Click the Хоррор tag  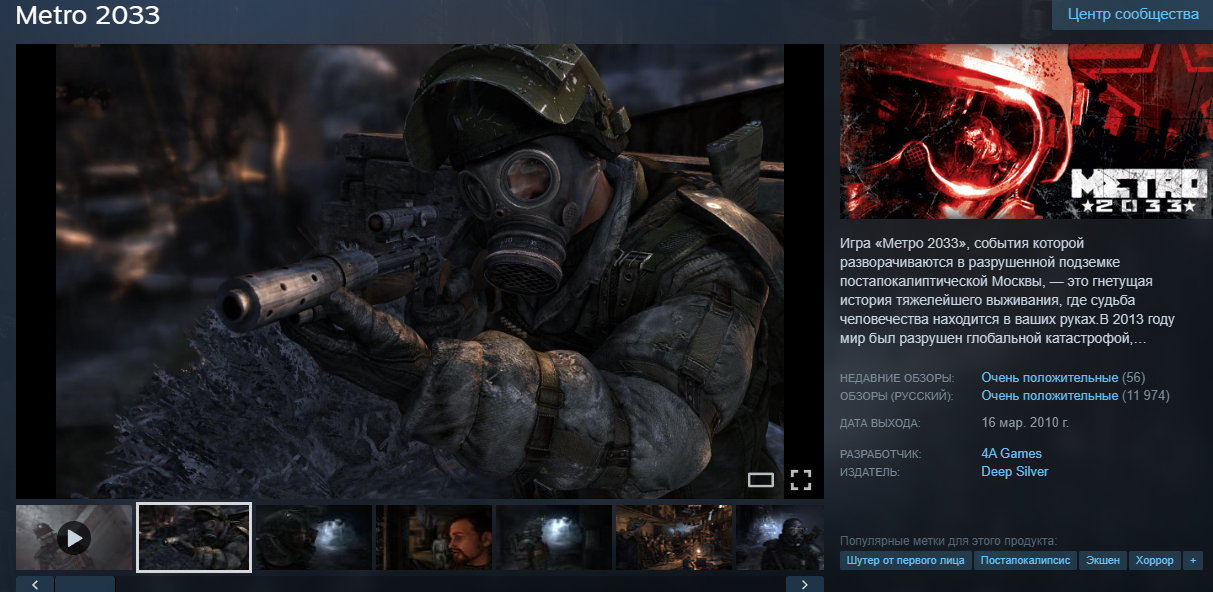[x=1155, y=561]
